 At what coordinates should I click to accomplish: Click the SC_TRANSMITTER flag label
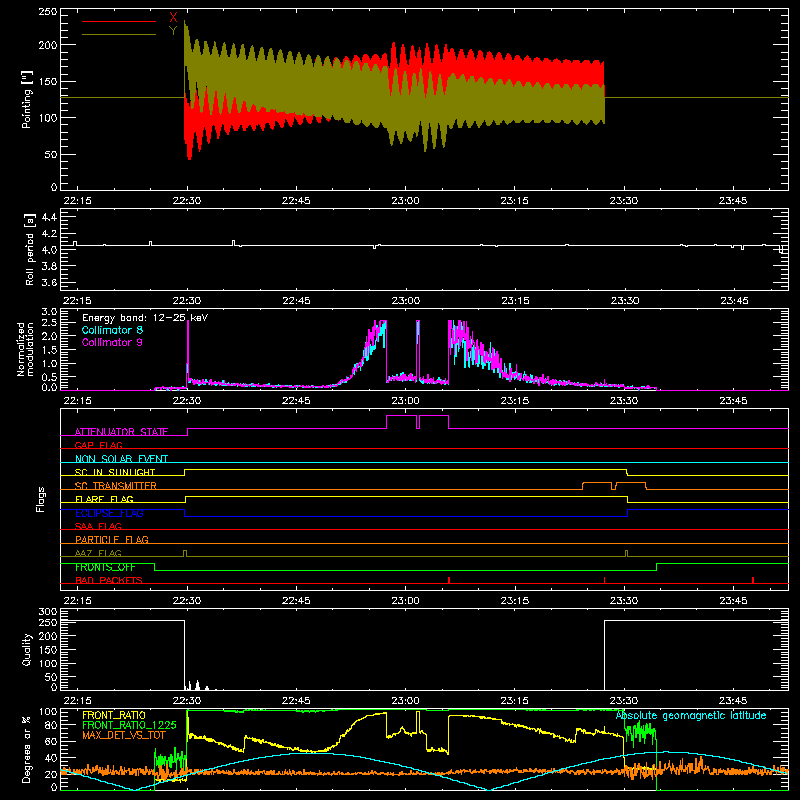pyautogui.click(x=116, y=486)
